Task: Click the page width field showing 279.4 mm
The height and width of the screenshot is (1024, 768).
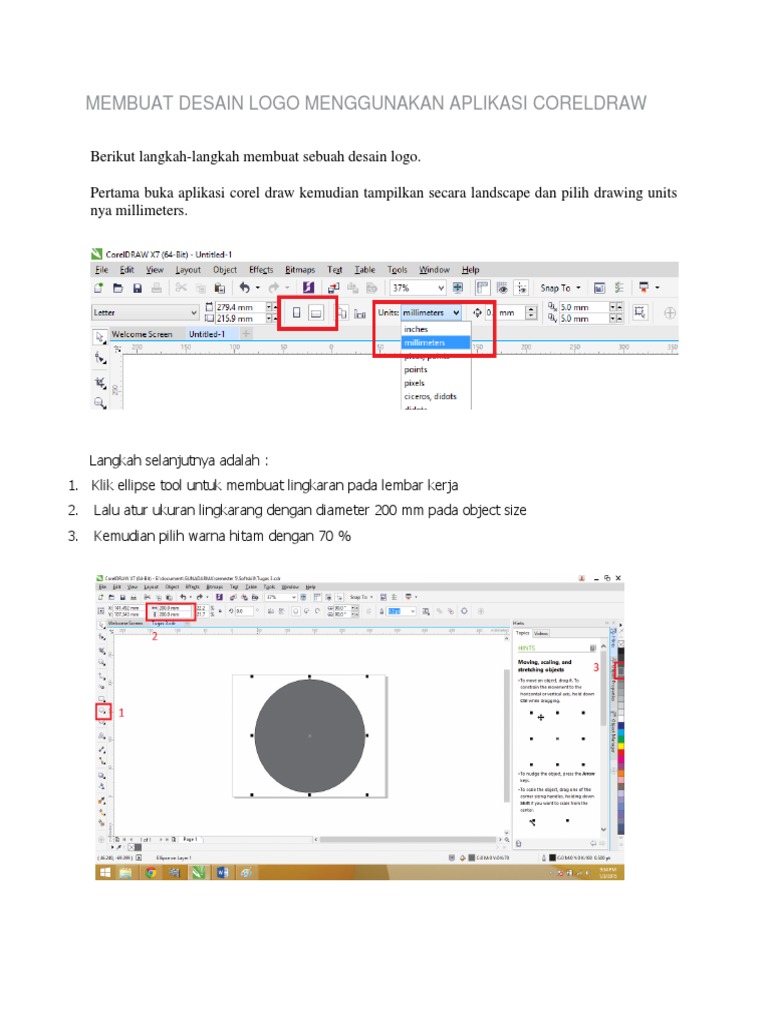Action: (240, 307)
